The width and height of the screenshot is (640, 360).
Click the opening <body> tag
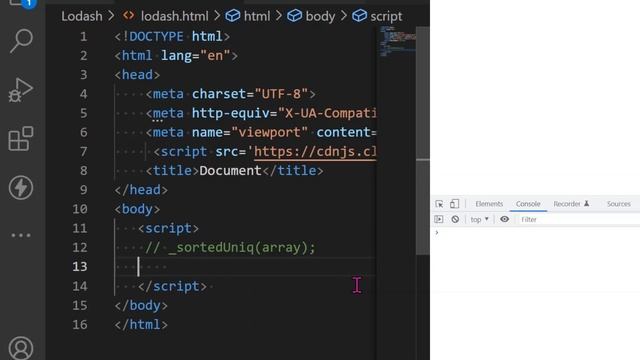137,209
